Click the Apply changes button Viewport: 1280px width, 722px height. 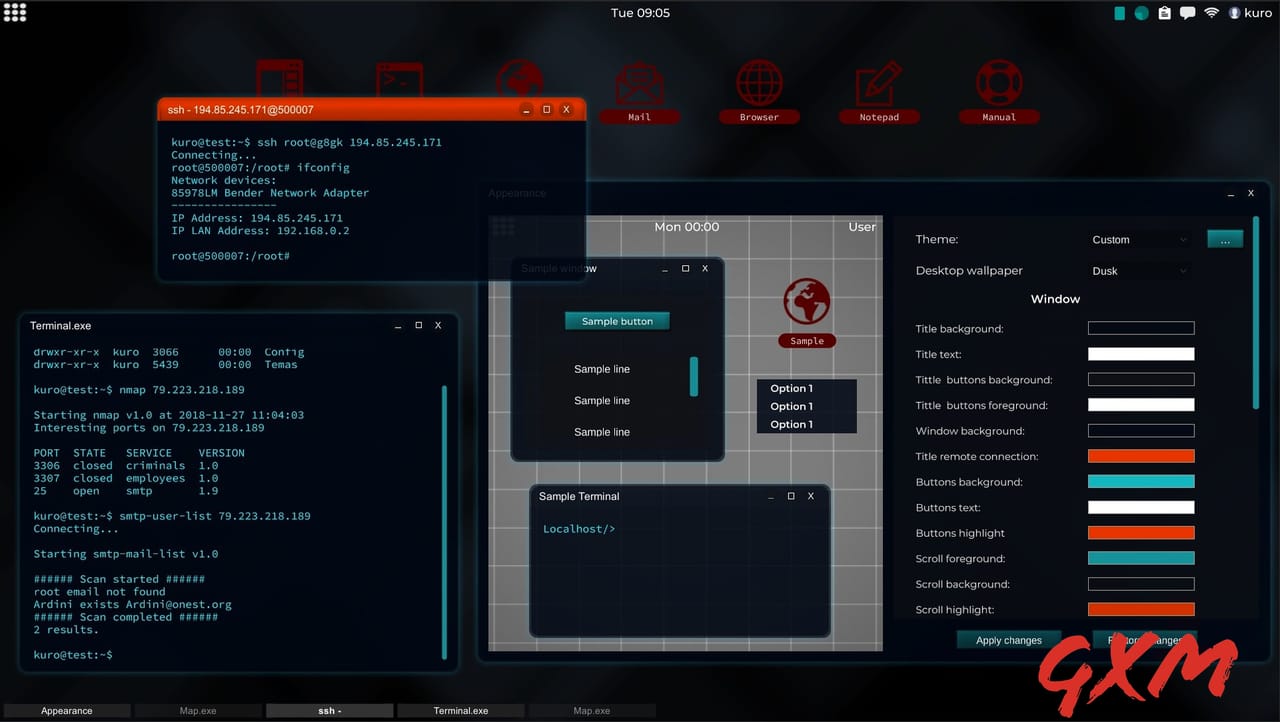pyautogui.click(x=1008, y=640)
